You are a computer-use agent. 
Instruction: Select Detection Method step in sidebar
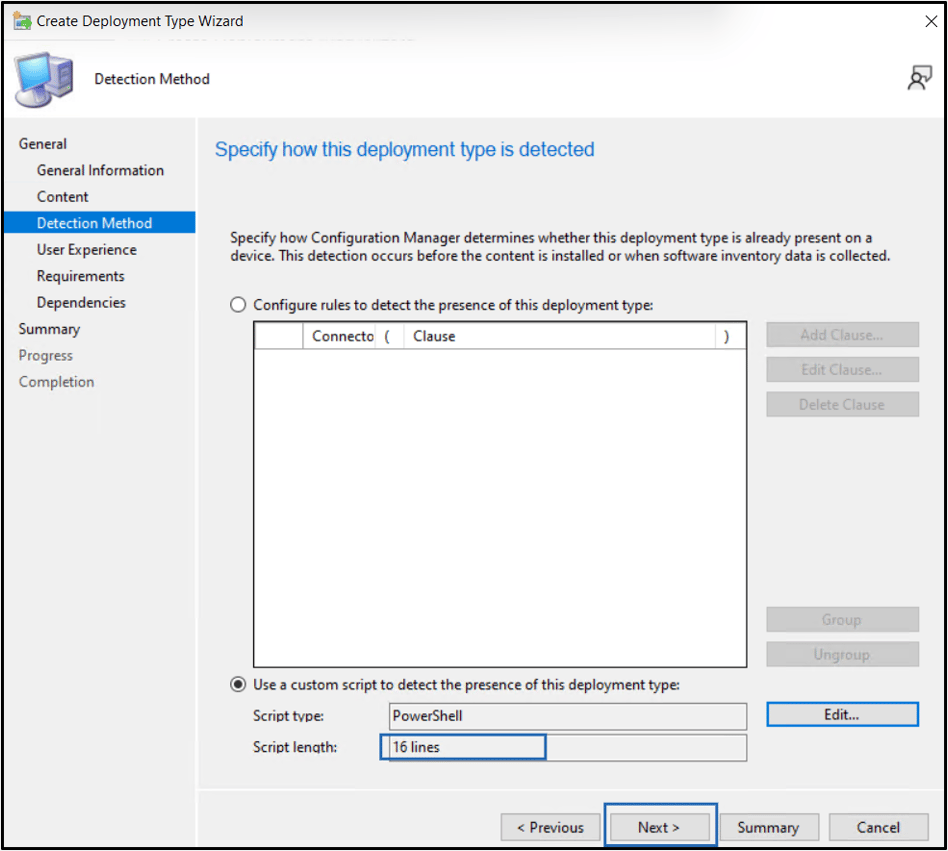pos(100,222)
